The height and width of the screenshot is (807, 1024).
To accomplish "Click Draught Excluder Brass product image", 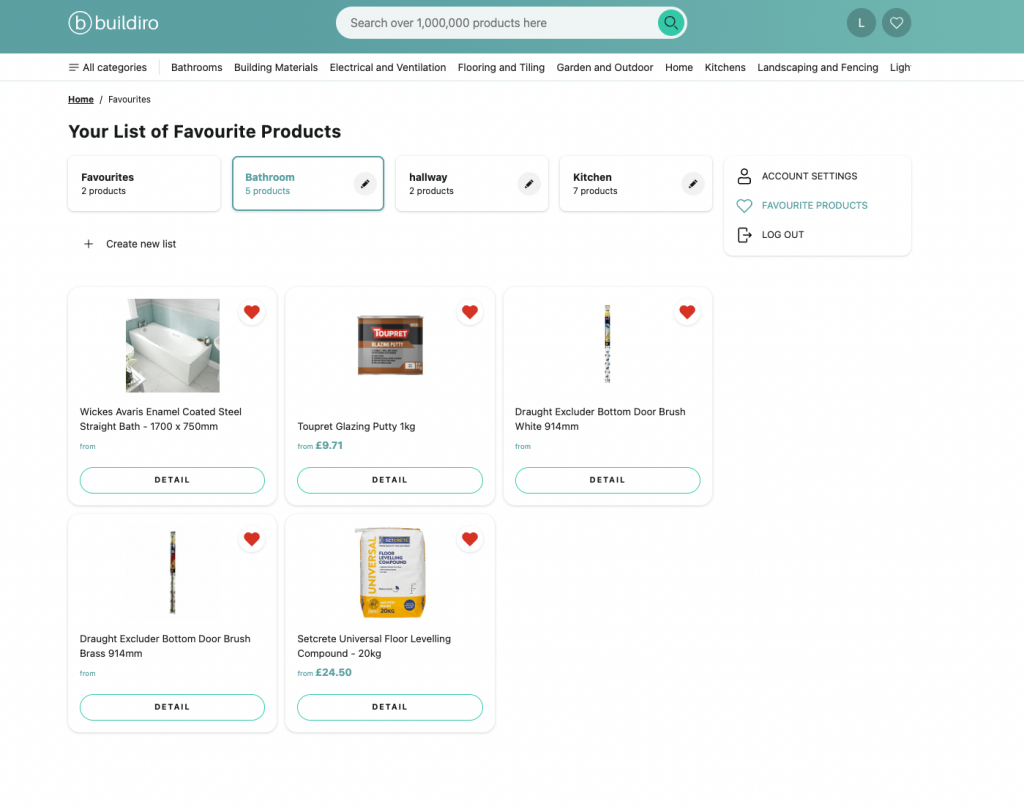I will click(x=172, y=572).
